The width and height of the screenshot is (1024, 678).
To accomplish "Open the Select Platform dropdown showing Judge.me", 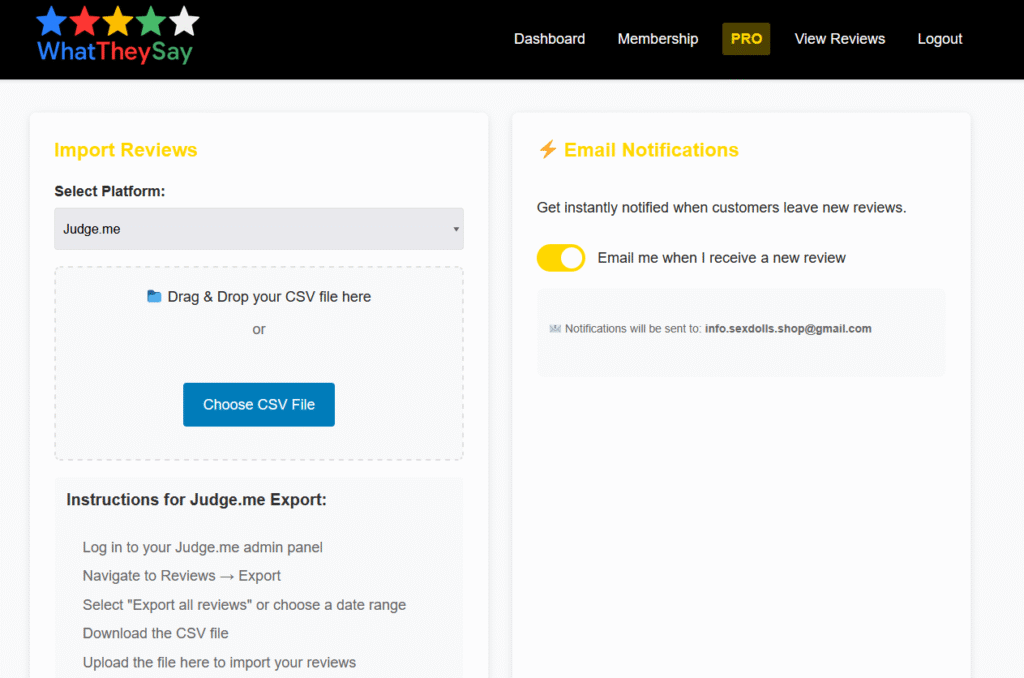I will (x=258, y=229).
